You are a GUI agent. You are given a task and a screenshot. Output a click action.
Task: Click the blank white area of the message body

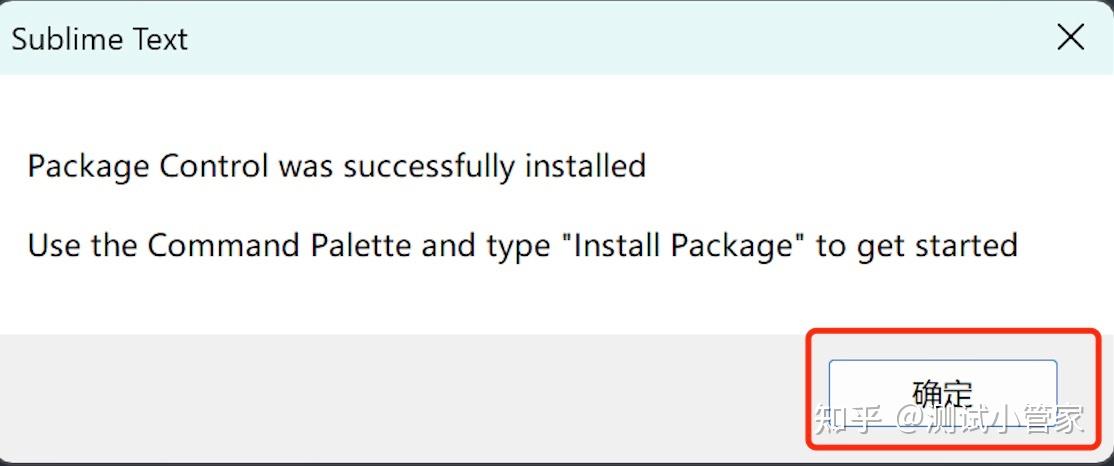600,300
